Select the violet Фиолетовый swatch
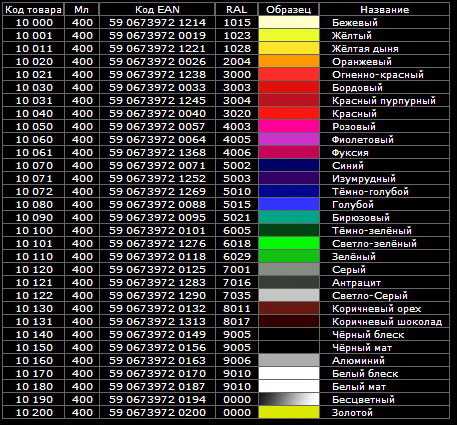457x425 pixels. pyautogui.click(x=289, y=140)
